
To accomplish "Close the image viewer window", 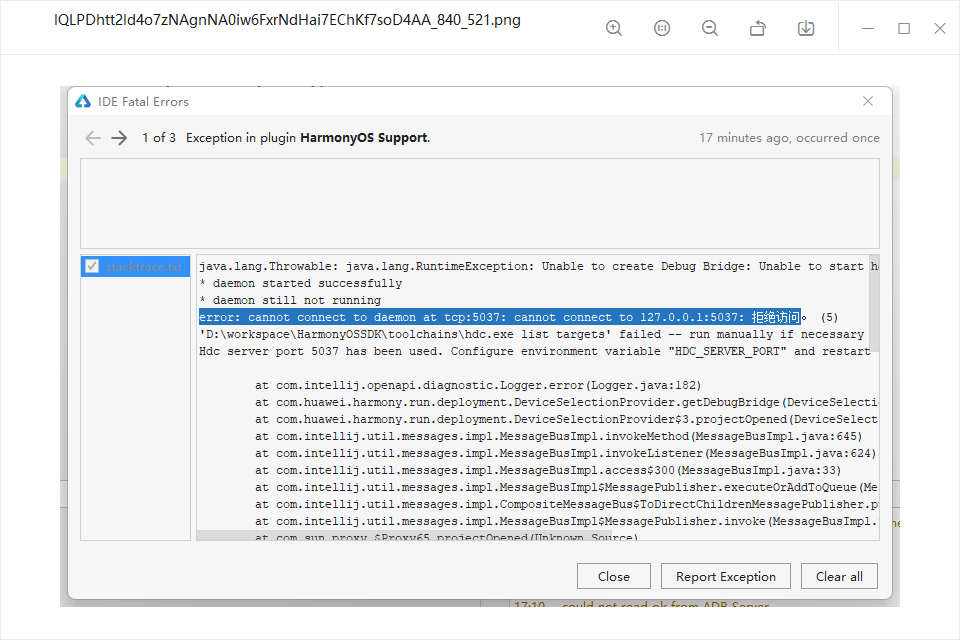I will (940, 28).
